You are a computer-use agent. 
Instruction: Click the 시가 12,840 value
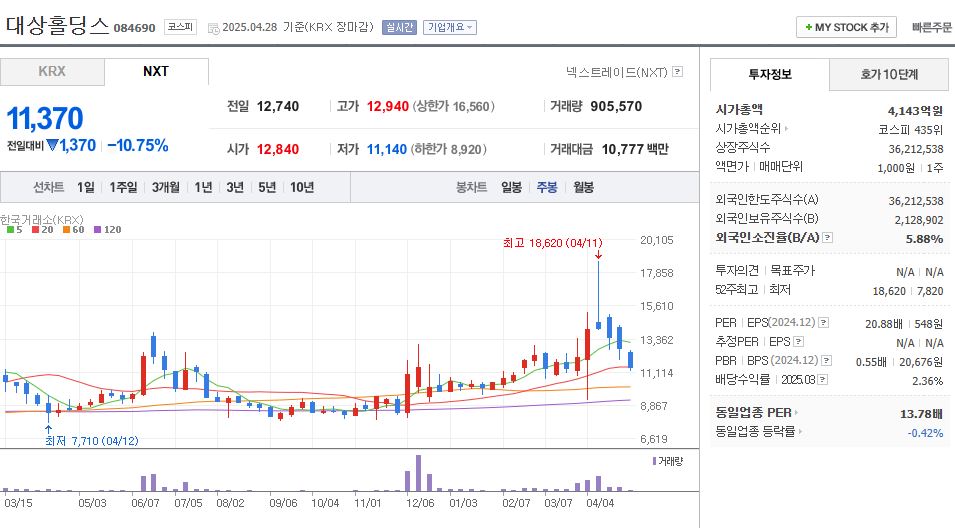click(x=278, y=149)
